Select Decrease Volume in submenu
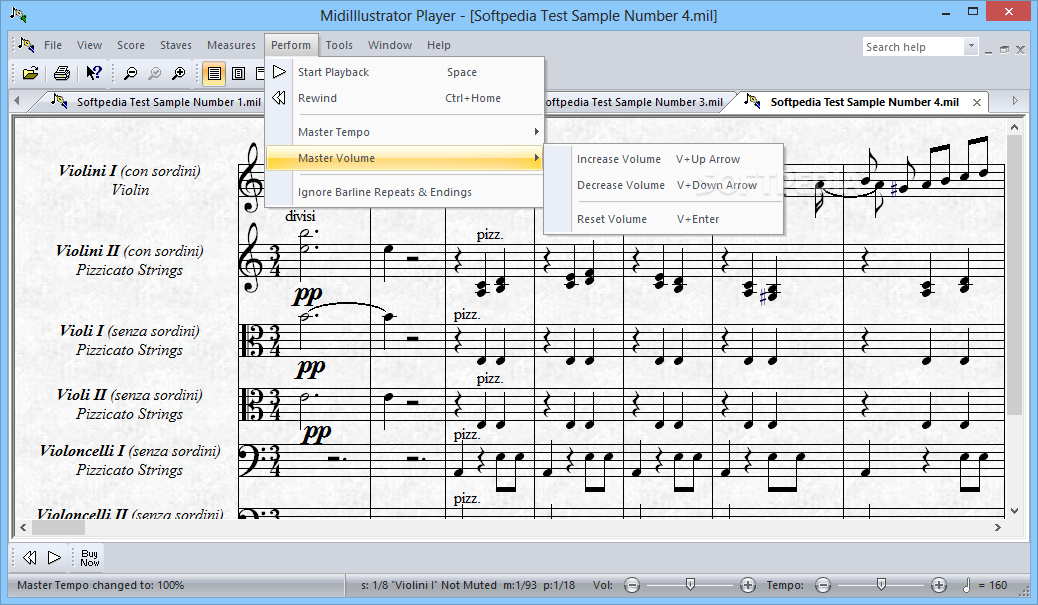 (x=663, y=185)
